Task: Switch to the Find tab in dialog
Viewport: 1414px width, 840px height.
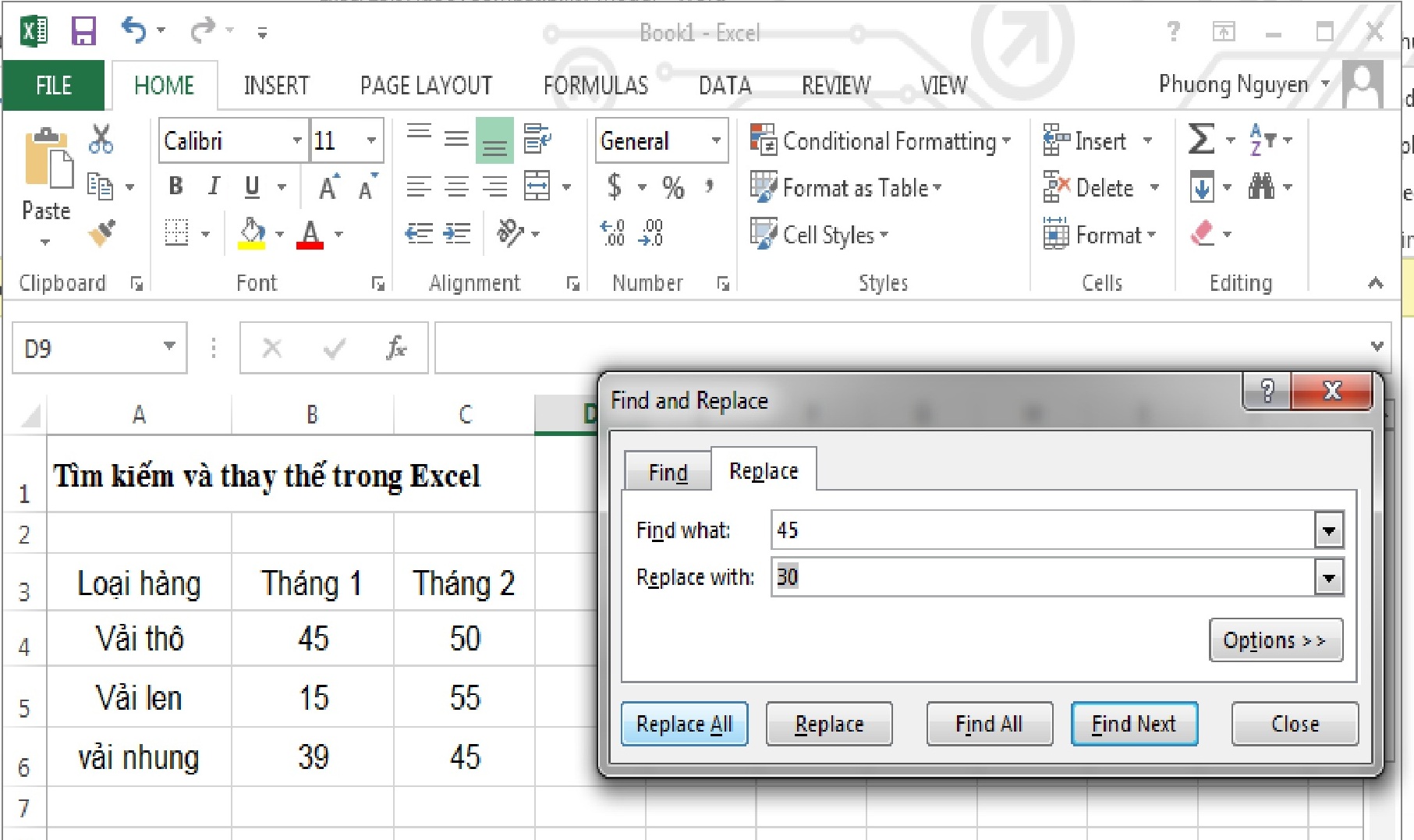Action: pyautogui.click(x=668, y=473)
